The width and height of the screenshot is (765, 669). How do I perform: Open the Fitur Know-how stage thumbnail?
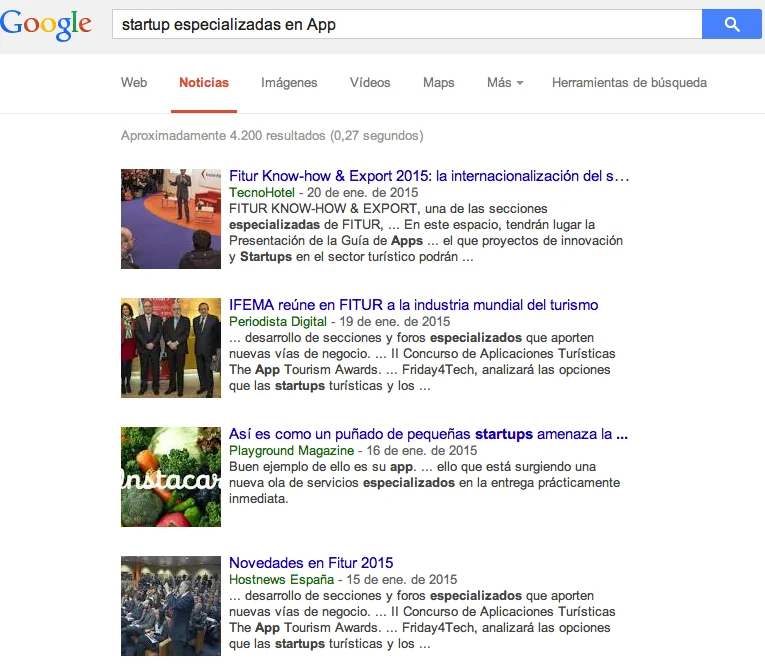(x=171, y=219)
